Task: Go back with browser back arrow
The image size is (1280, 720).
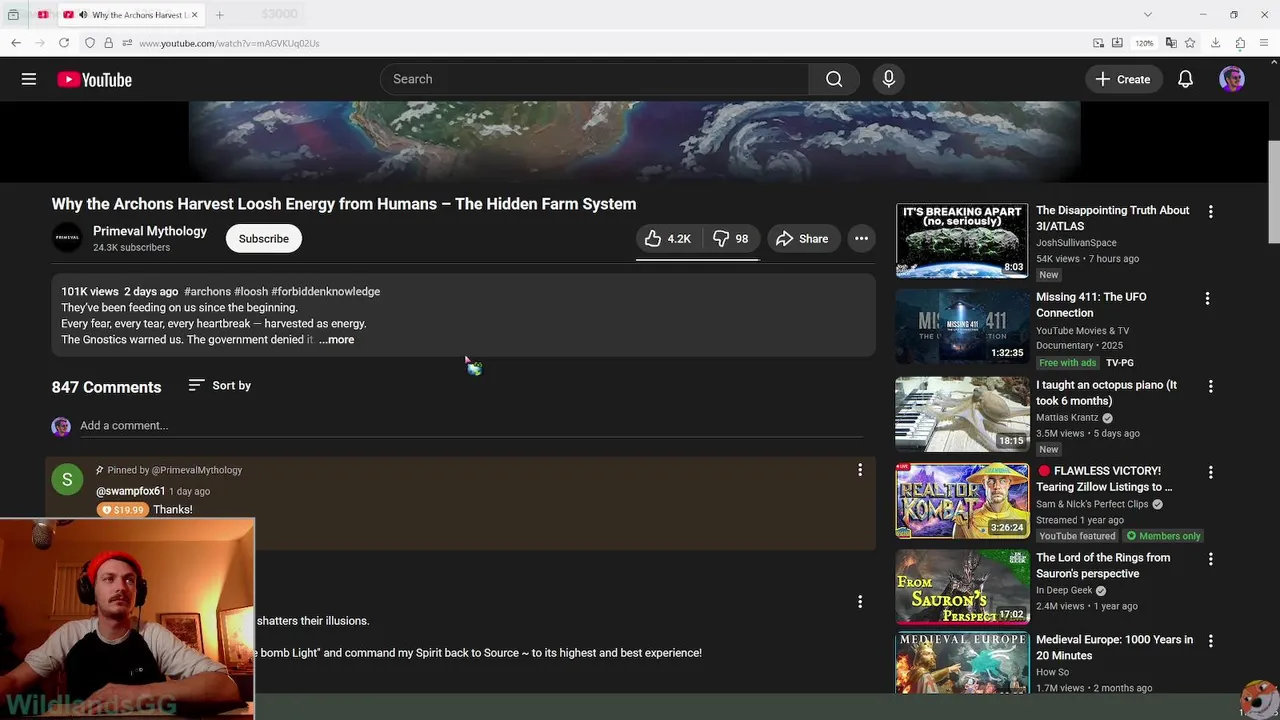Action: pyautogui.click(x=16, y=43)
